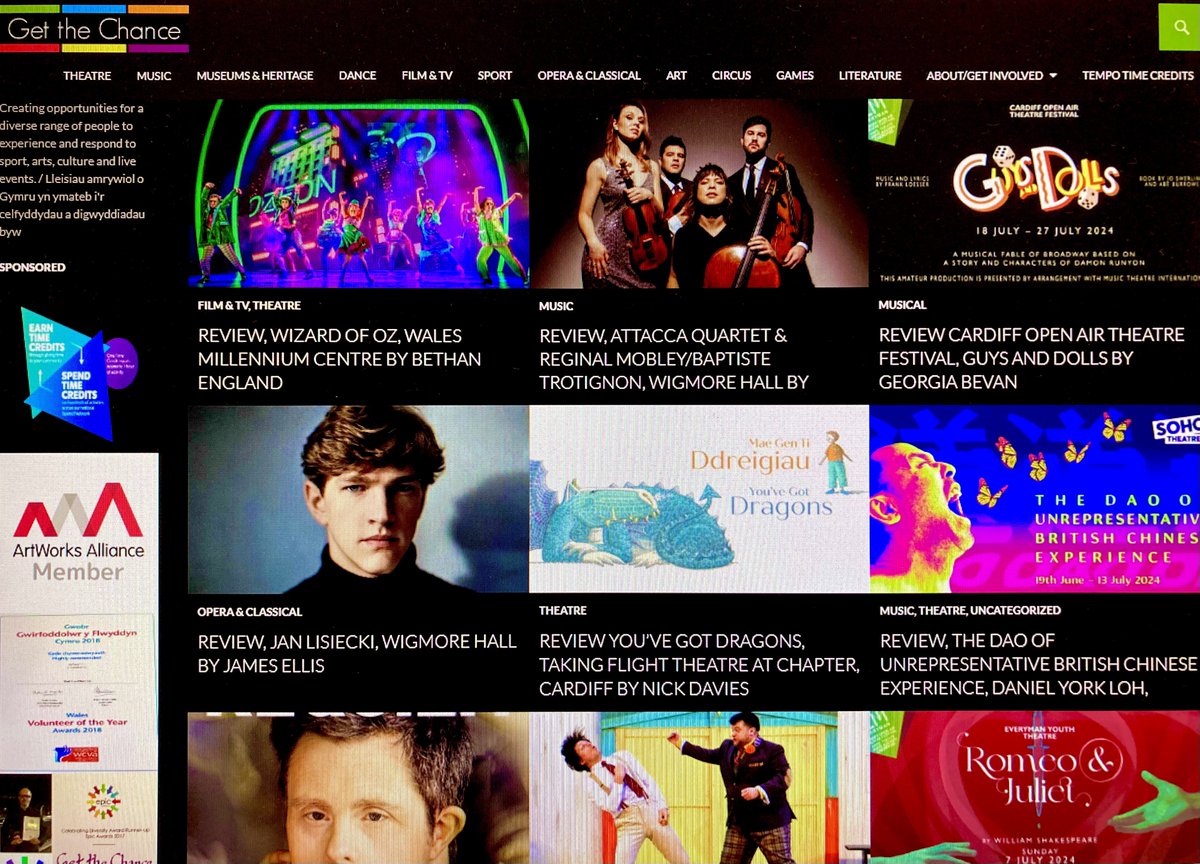Image resolution: width=1200 pixels, height=864 pixels.
Task: Open the Theatre menu item
Action: click(87, 76)
